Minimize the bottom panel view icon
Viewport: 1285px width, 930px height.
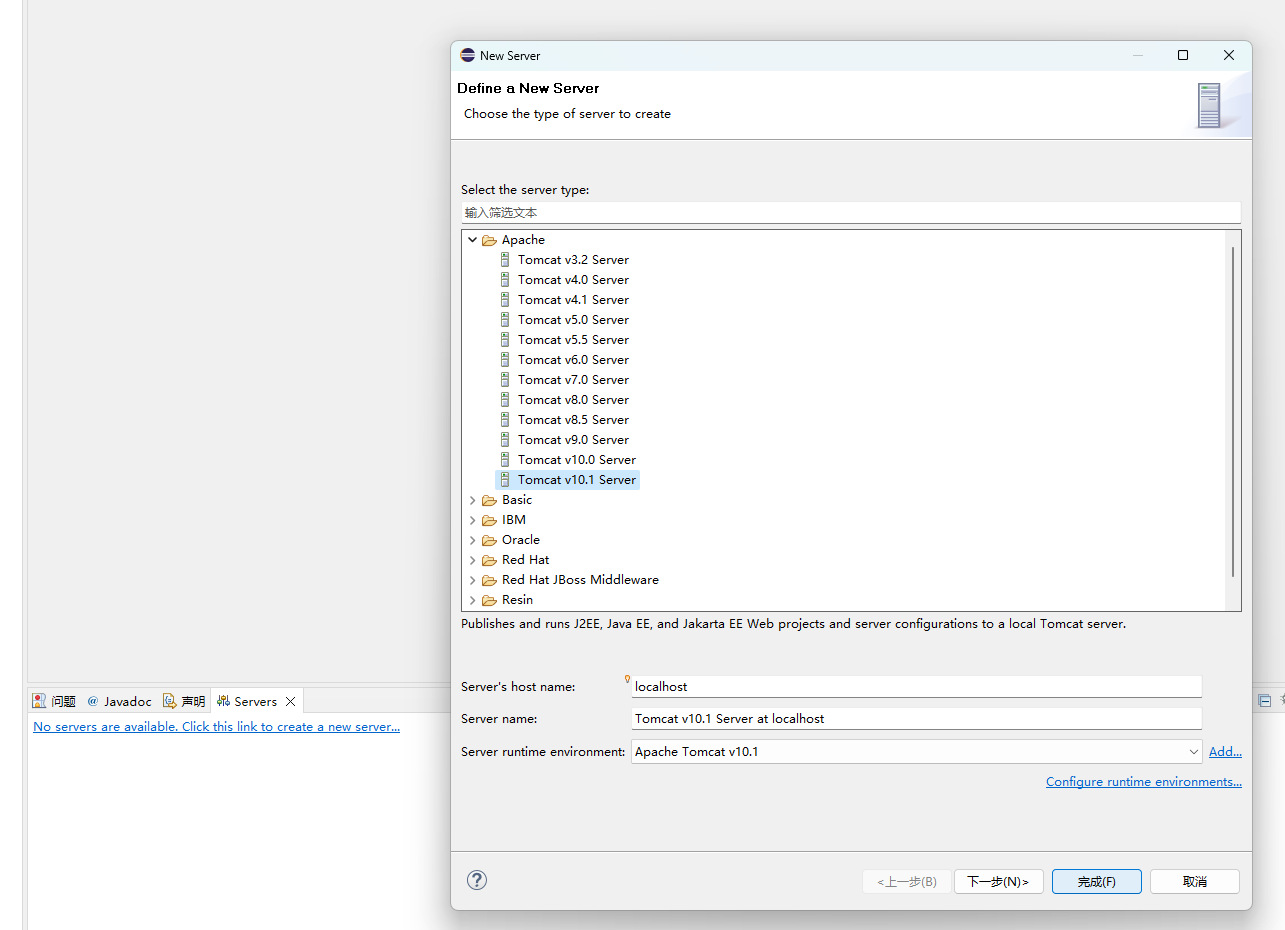[x=1264, y=701]
